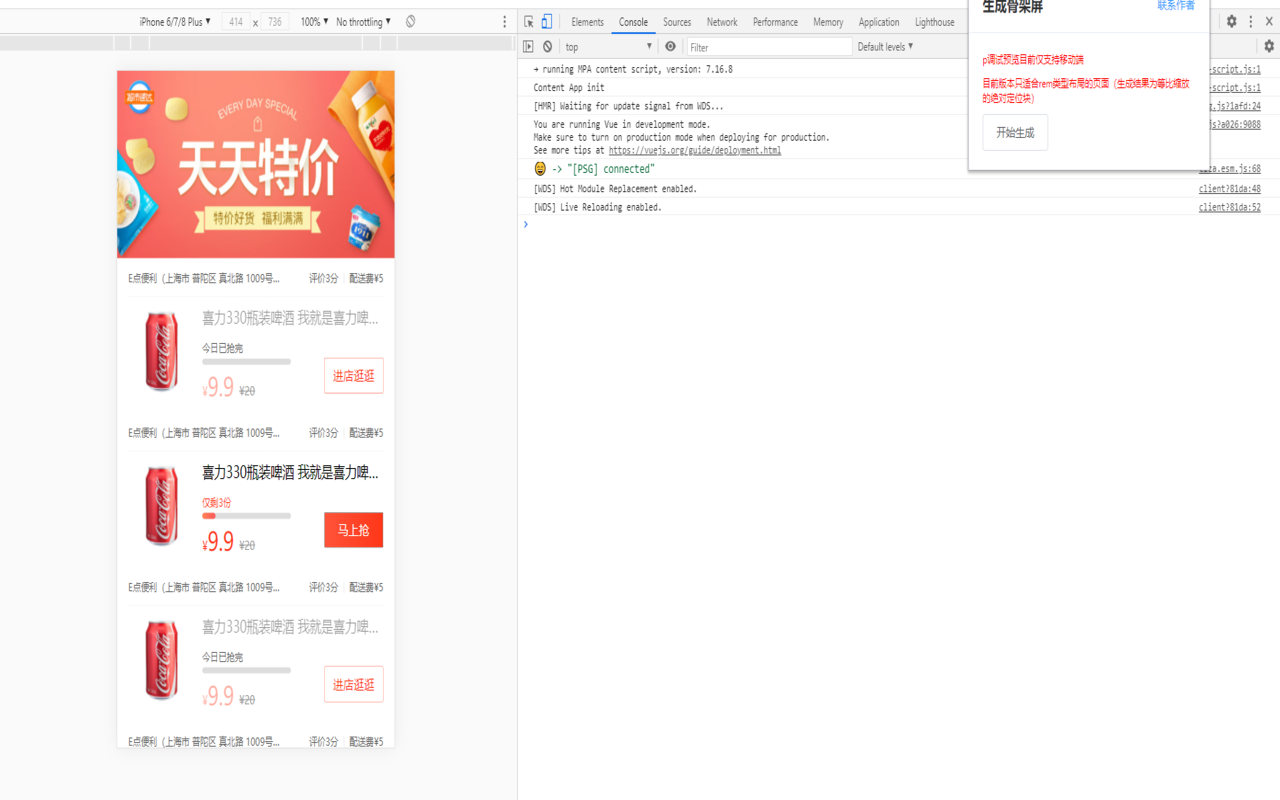1280x800 pixels.
Task: Open the vuejs.org deployment guide link
Action: (695, 150)
